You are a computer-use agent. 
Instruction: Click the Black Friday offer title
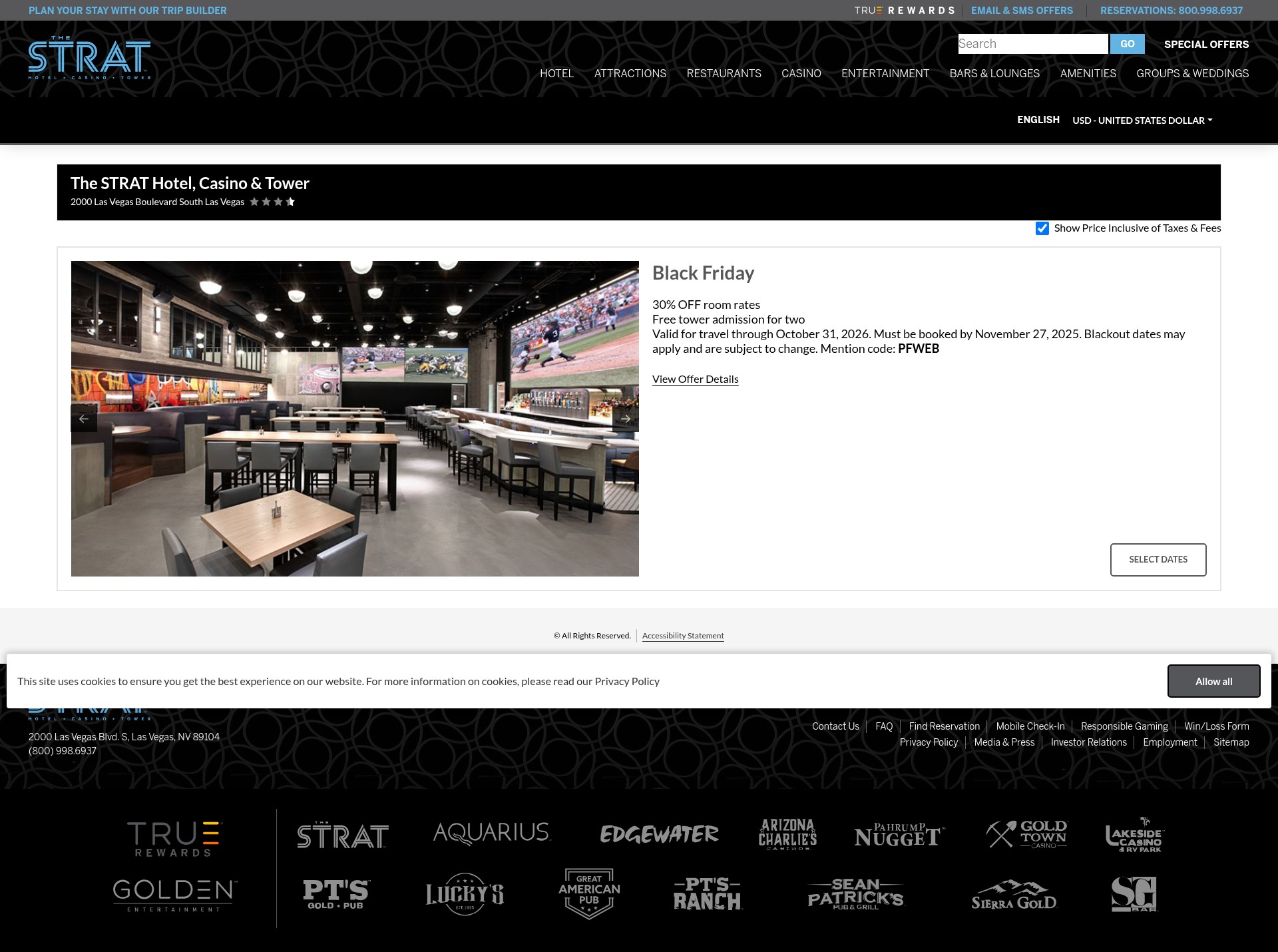tap(703, 273)
